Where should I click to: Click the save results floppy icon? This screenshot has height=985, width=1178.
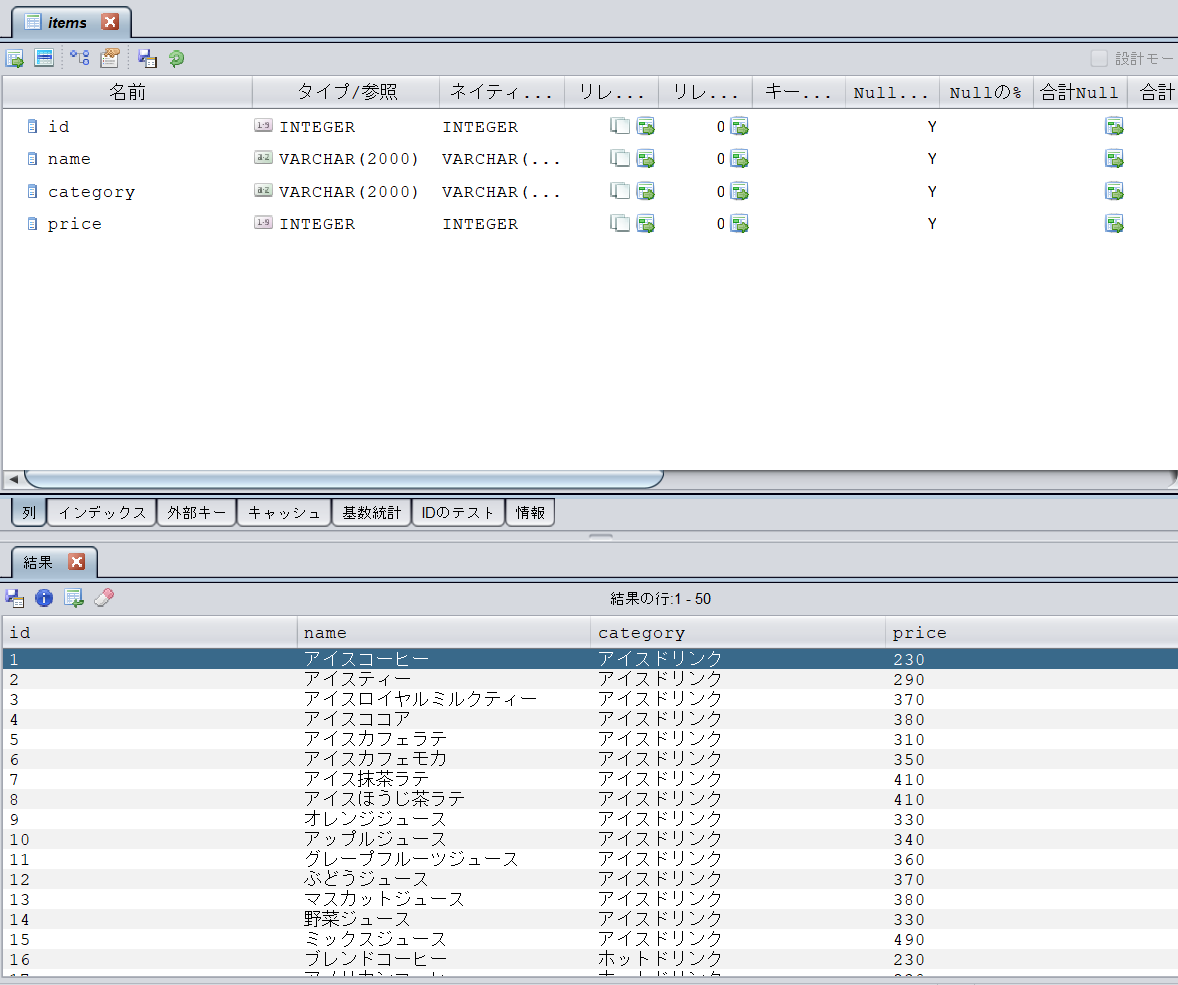[15, 598]
